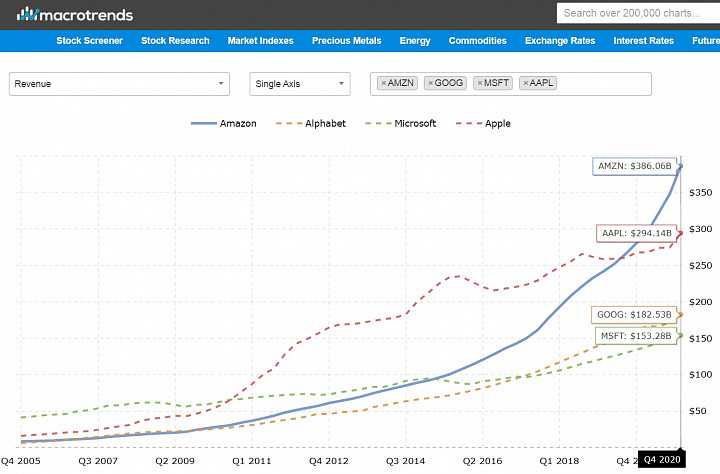
Task: Open the Energy menu item
Action: [415, 41]
